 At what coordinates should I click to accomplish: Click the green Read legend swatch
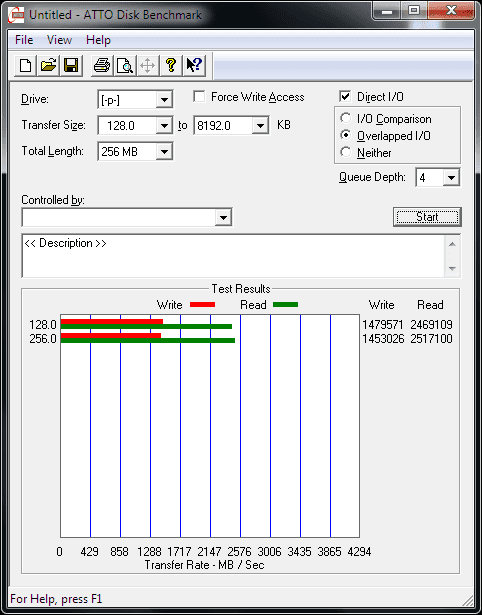pos(286,304)
